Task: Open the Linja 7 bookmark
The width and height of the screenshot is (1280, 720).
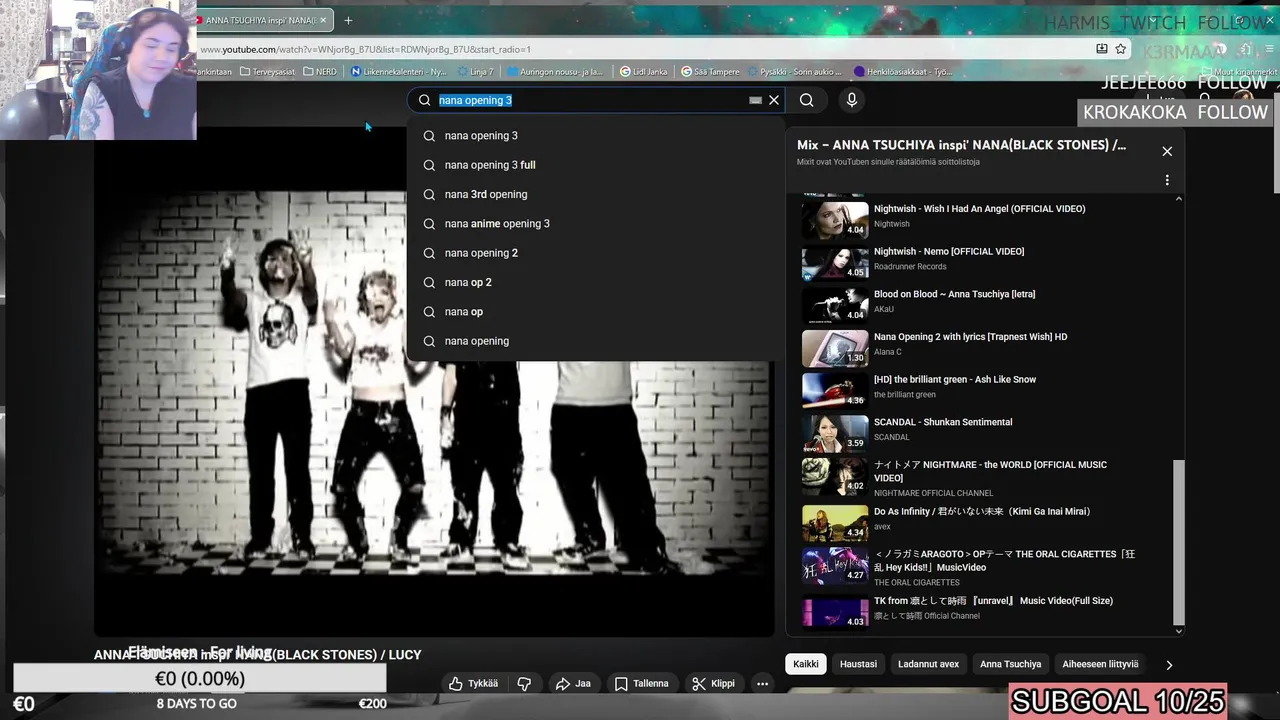Action: tap(476, 72)
